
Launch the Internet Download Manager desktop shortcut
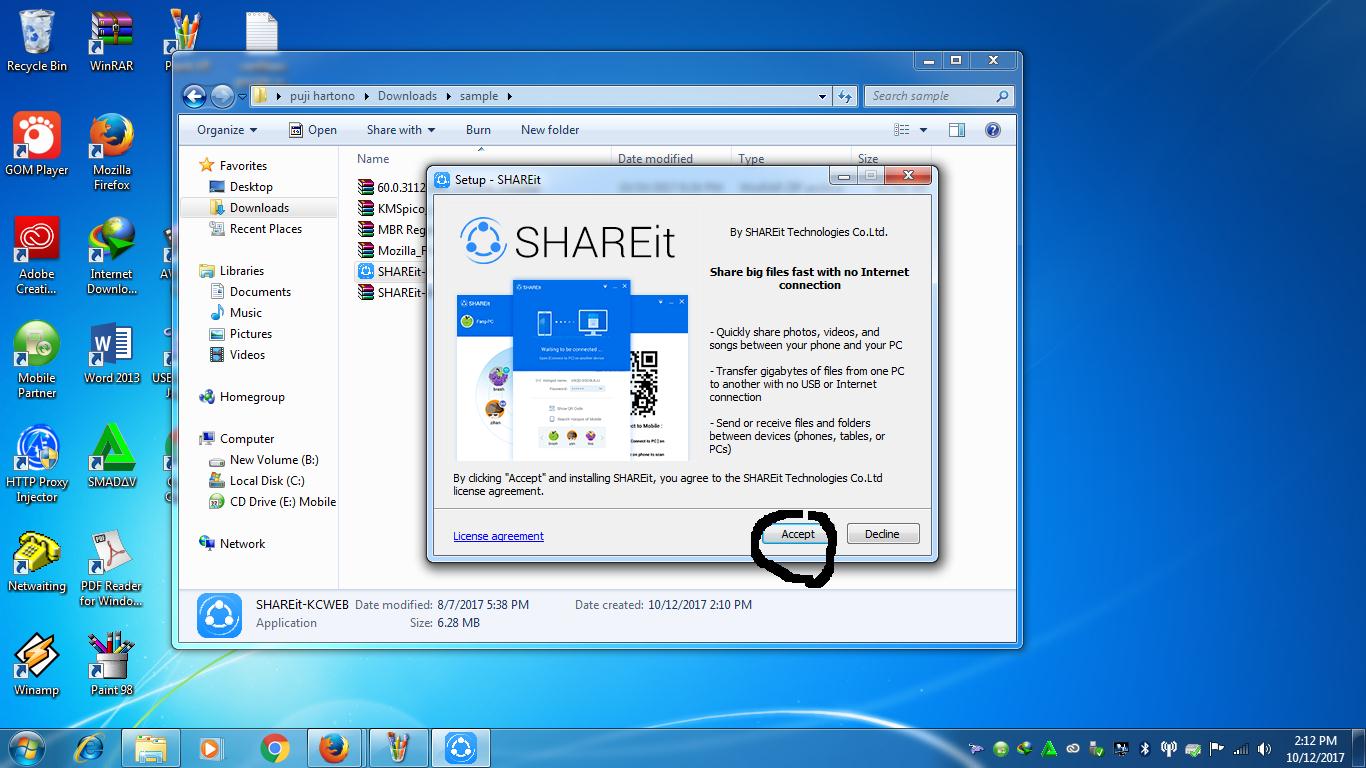[x=112, y=255]
